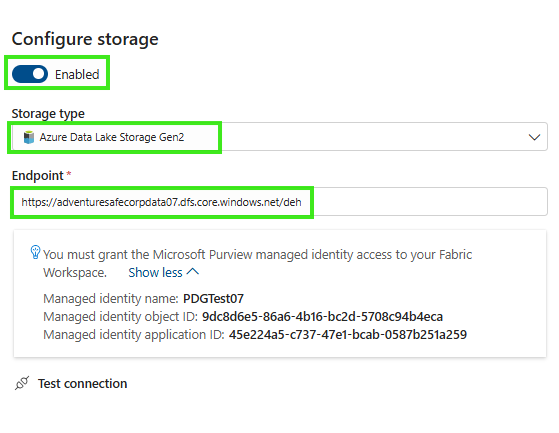The height and width of the screenshot is (433, 559).
Task: Click the Configure storage heading
Action: pos(85,39)
